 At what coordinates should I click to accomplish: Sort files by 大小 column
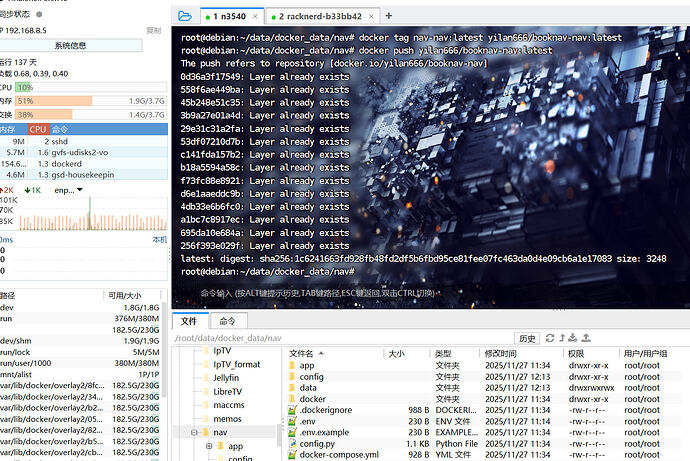(407, 353)
